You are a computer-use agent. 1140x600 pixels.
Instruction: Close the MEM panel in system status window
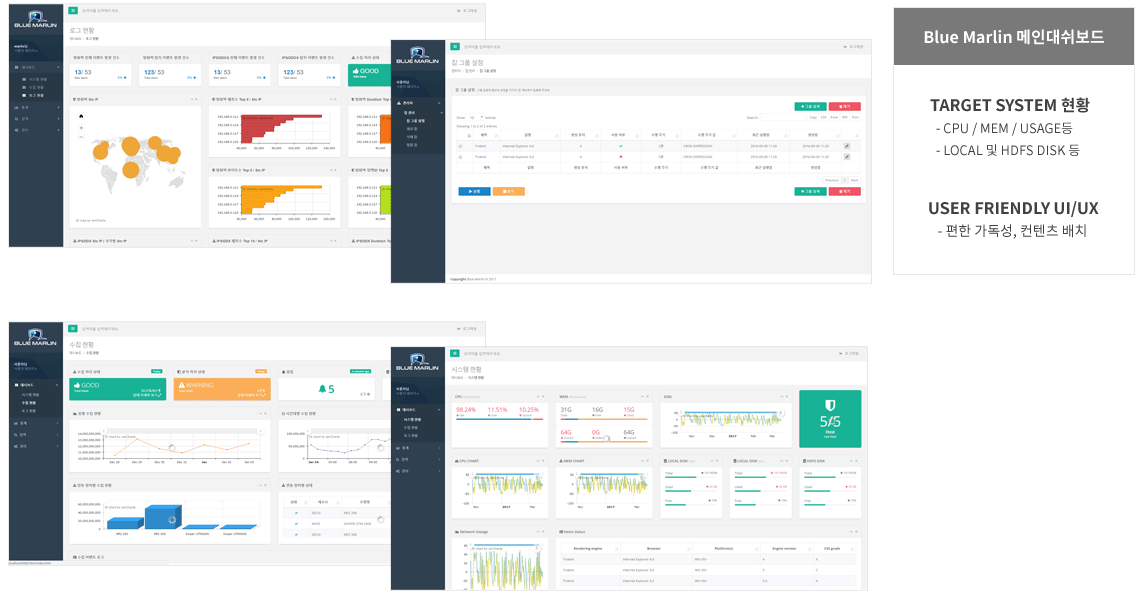click(648, 396)
